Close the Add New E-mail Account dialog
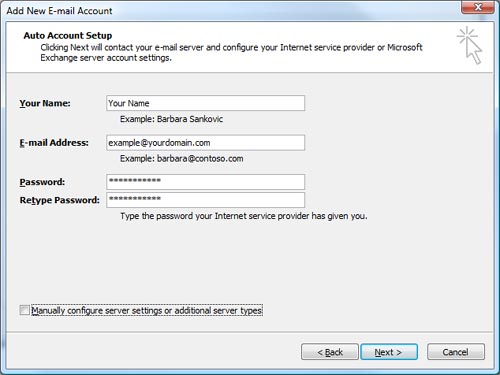The image size is (500, 375). coord(478,7)
